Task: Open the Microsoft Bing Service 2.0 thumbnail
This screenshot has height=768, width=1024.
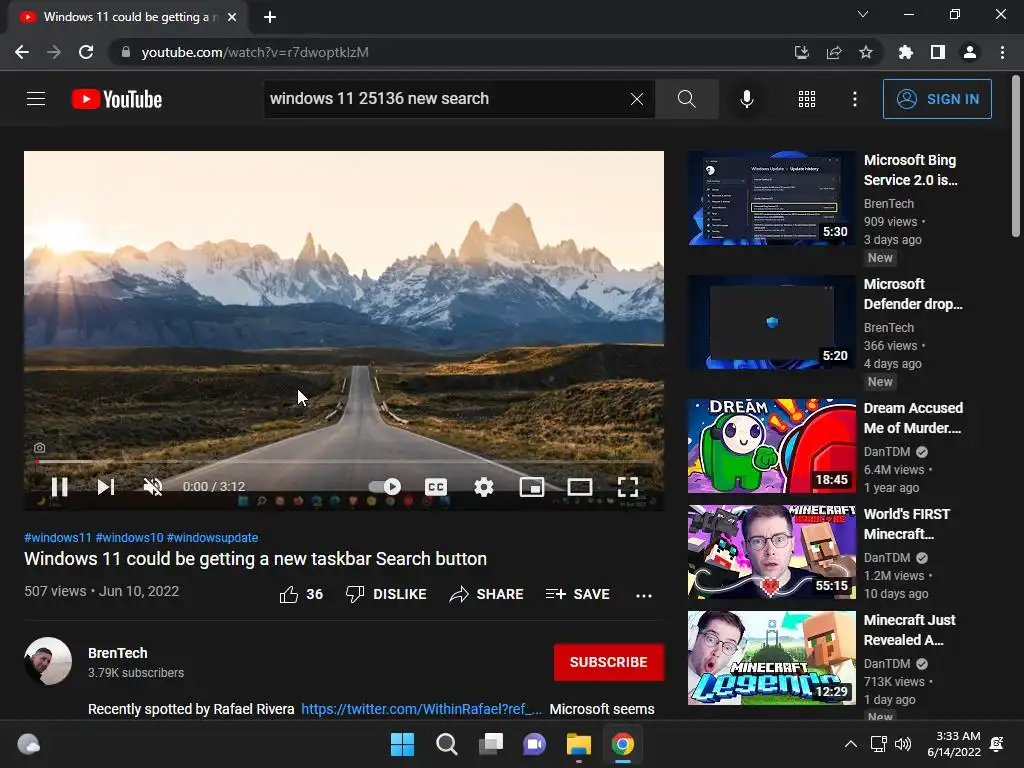Action: click(x=771, y=199)
